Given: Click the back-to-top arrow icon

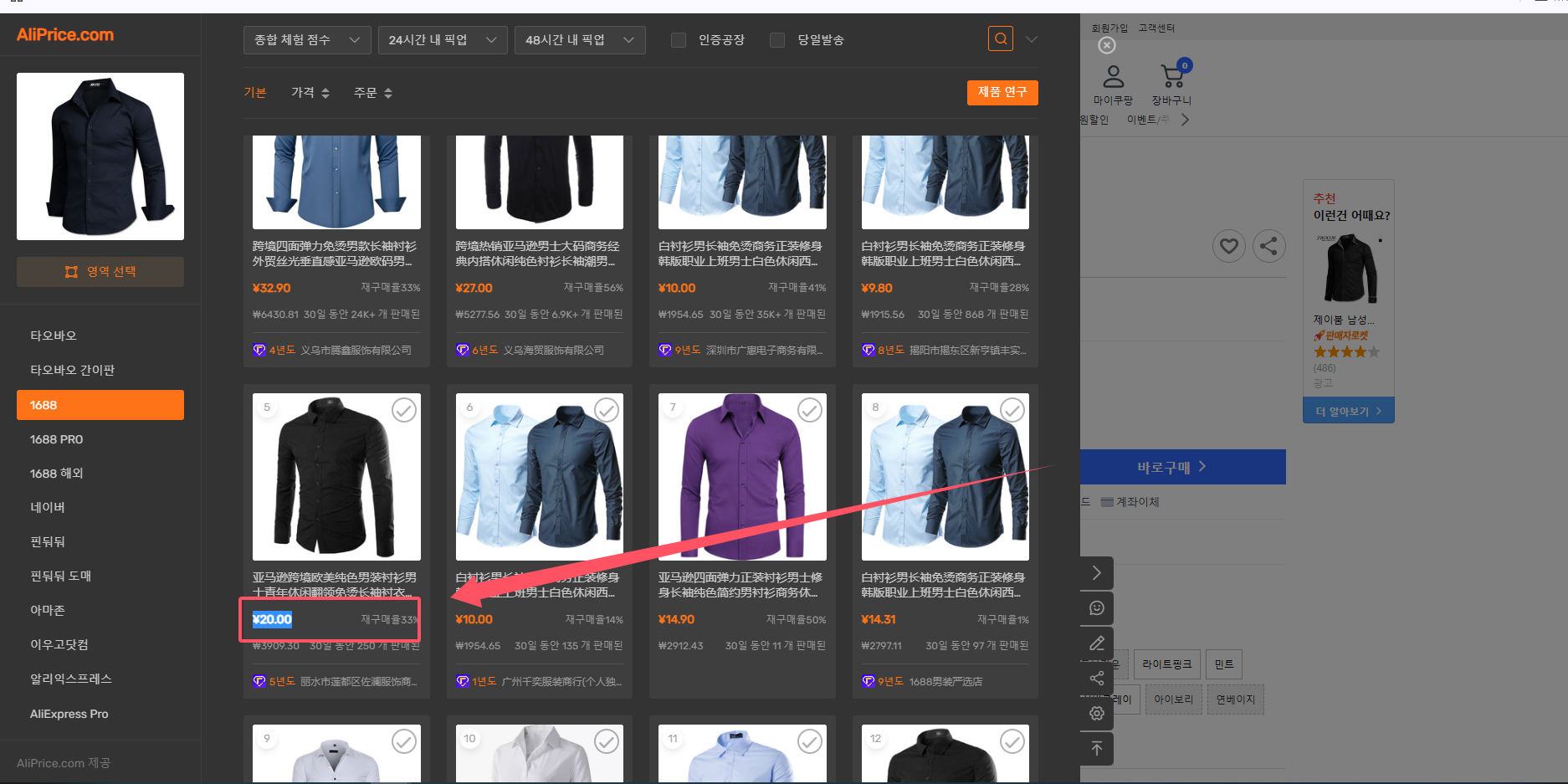Looking at the screenshot, I should pyautogui.click(x=1097, y=749).
